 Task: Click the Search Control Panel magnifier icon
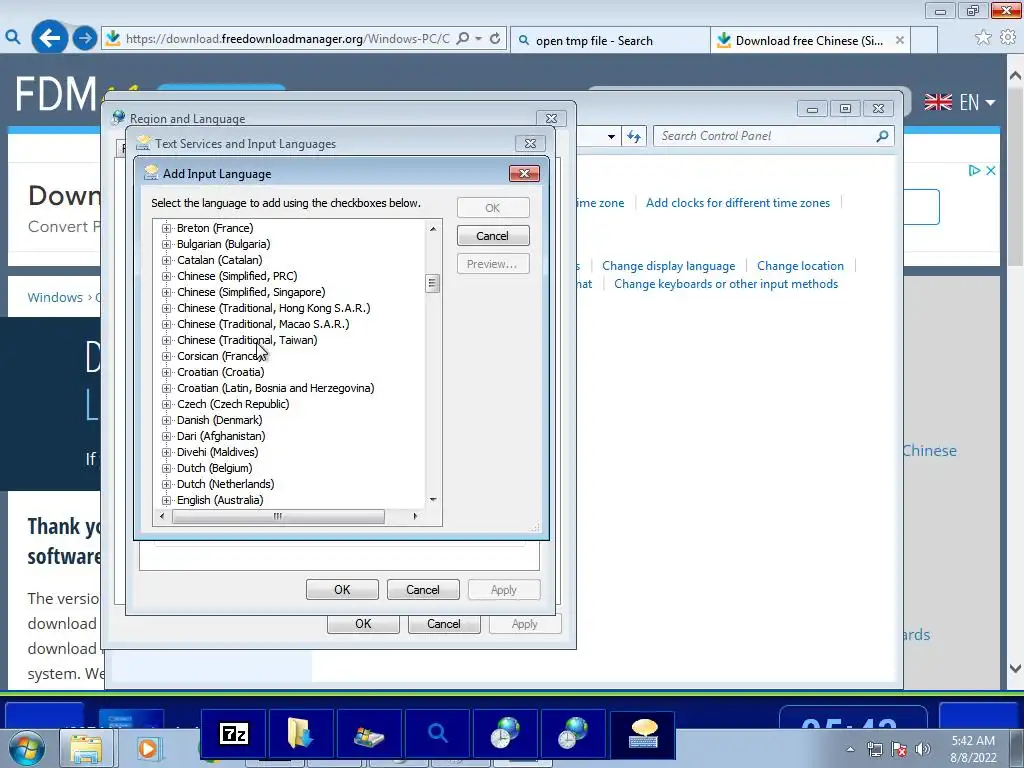tap(882, 136)
